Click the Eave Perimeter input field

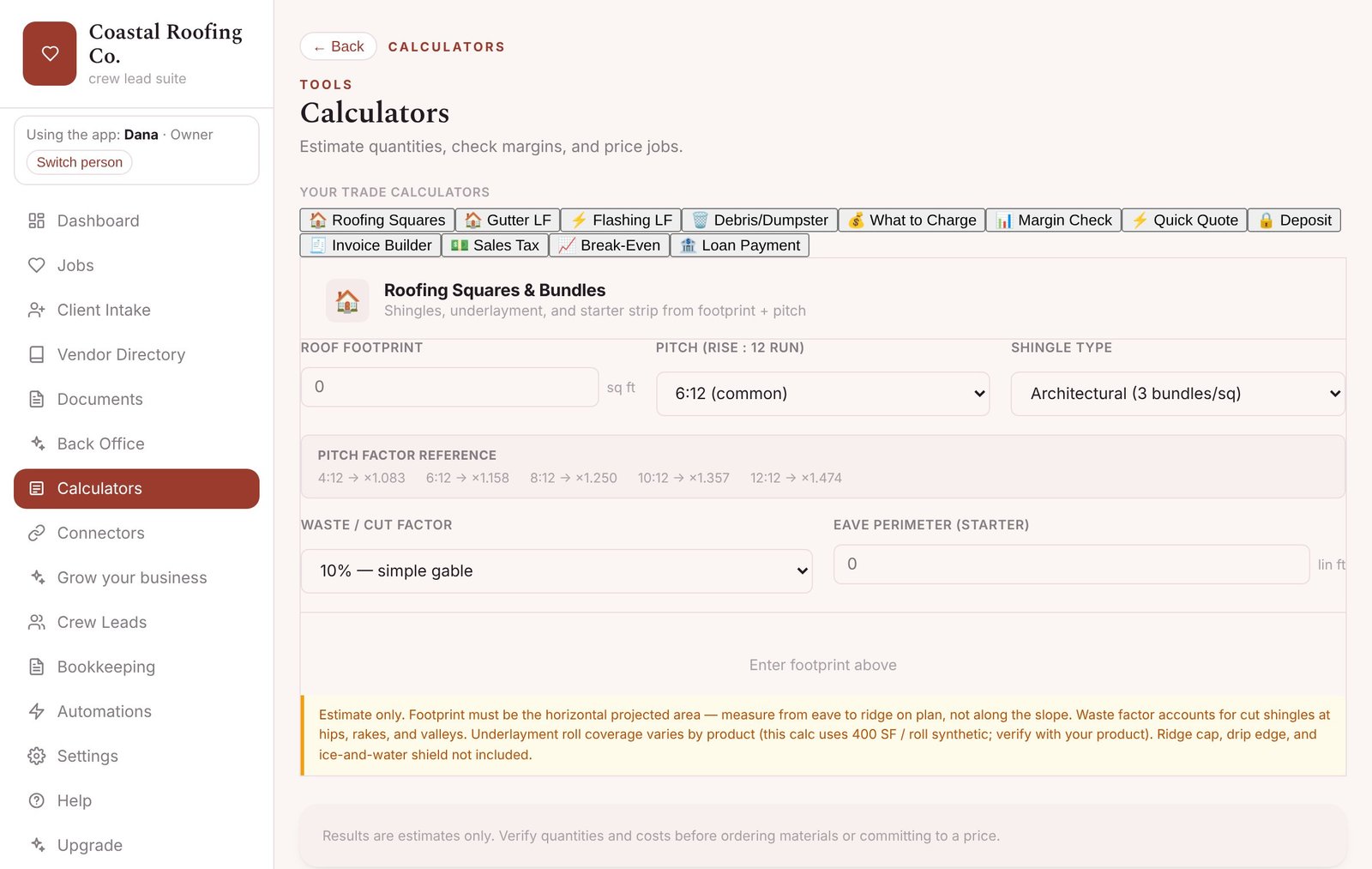pos(1071,564)
